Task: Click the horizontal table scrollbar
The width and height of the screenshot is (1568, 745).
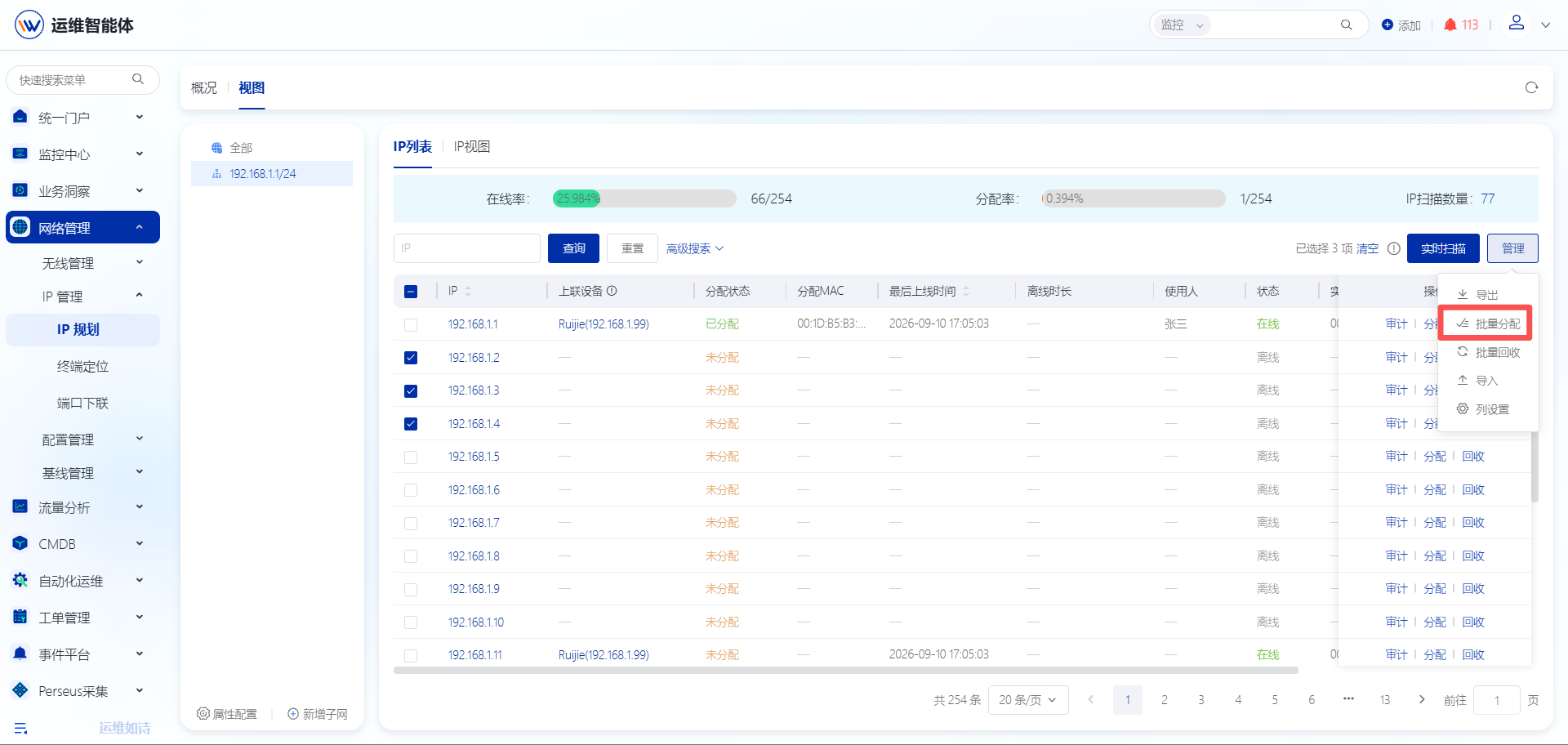Action: click(x=846, y=671)
